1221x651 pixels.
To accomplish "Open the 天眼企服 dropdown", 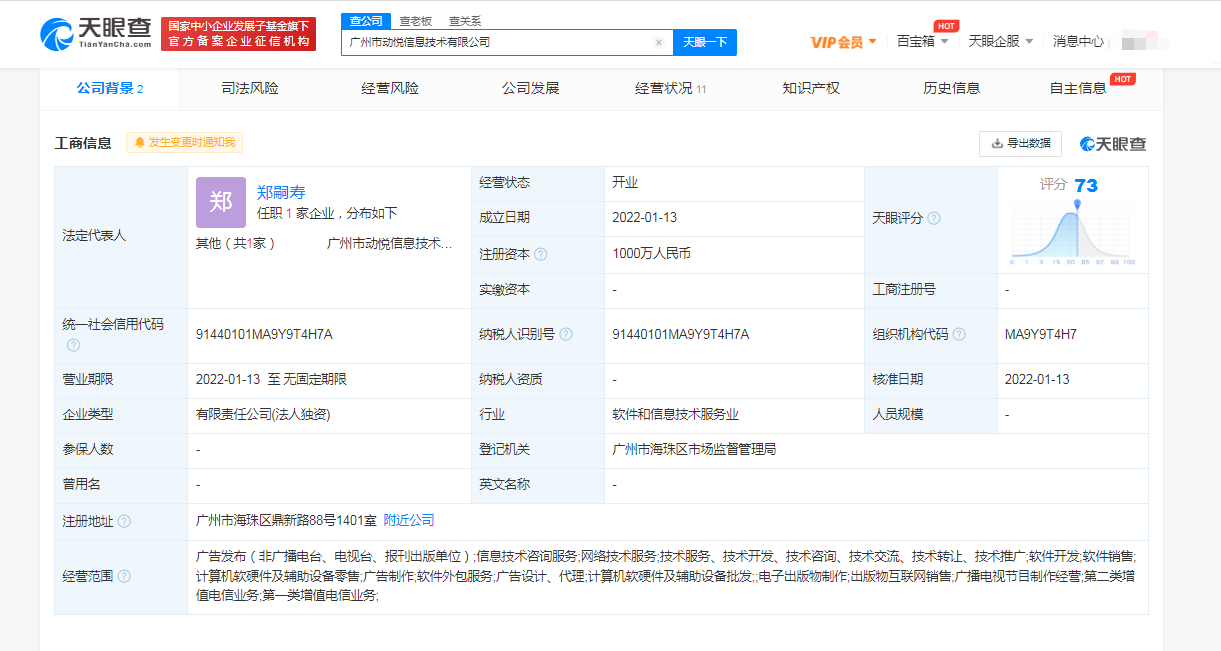I will 994,42.
